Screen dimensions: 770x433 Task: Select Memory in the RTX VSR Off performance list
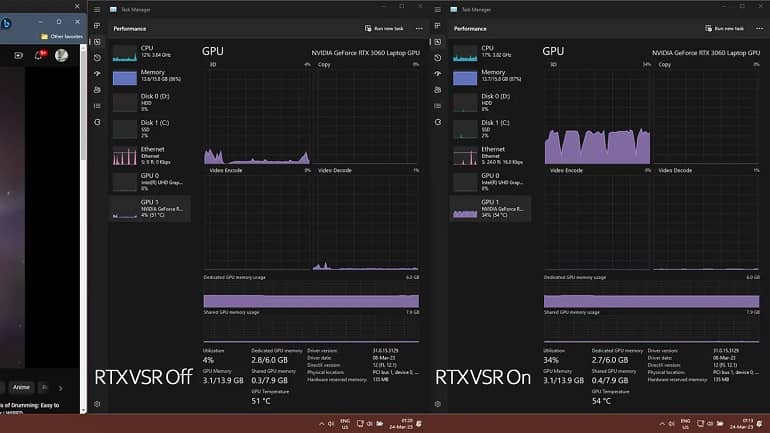tap(150, 76)
